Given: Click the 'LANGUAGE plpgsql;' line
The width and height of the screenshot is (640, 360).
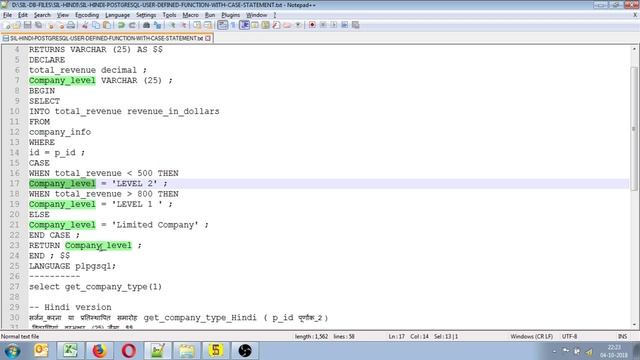Looking at the screenshot, I should coord(72,266).
